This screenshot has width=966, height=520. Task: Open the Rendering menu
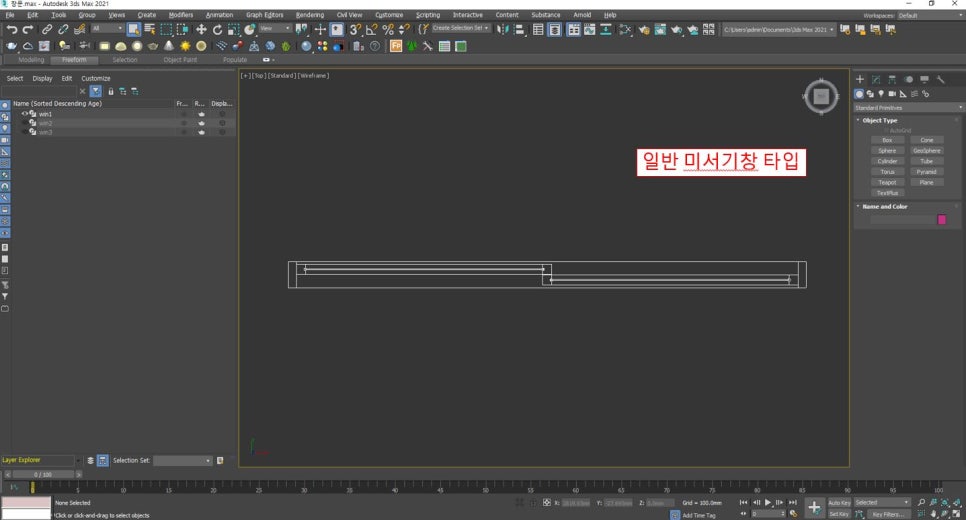[x=309, y=15]
